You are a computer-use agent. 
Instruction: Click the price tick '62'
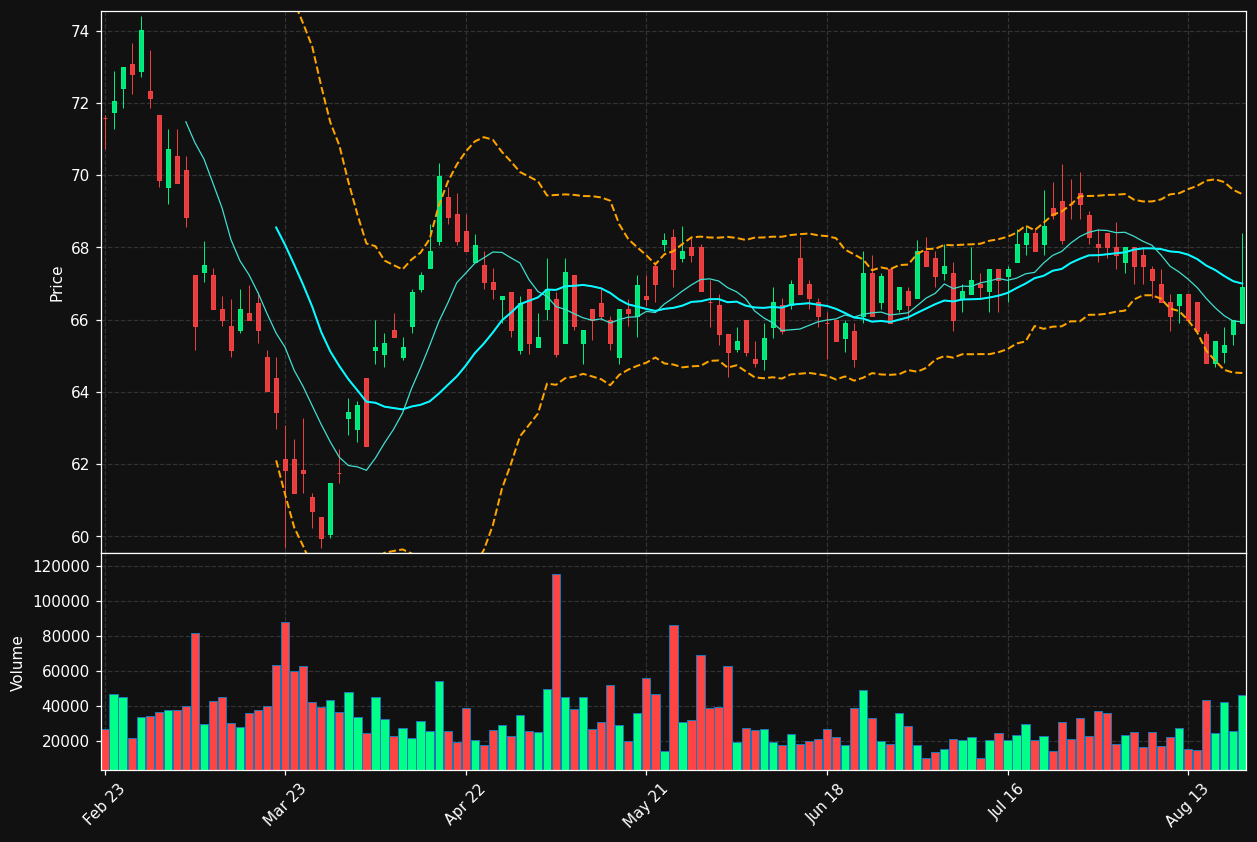[x=80, y=464]
